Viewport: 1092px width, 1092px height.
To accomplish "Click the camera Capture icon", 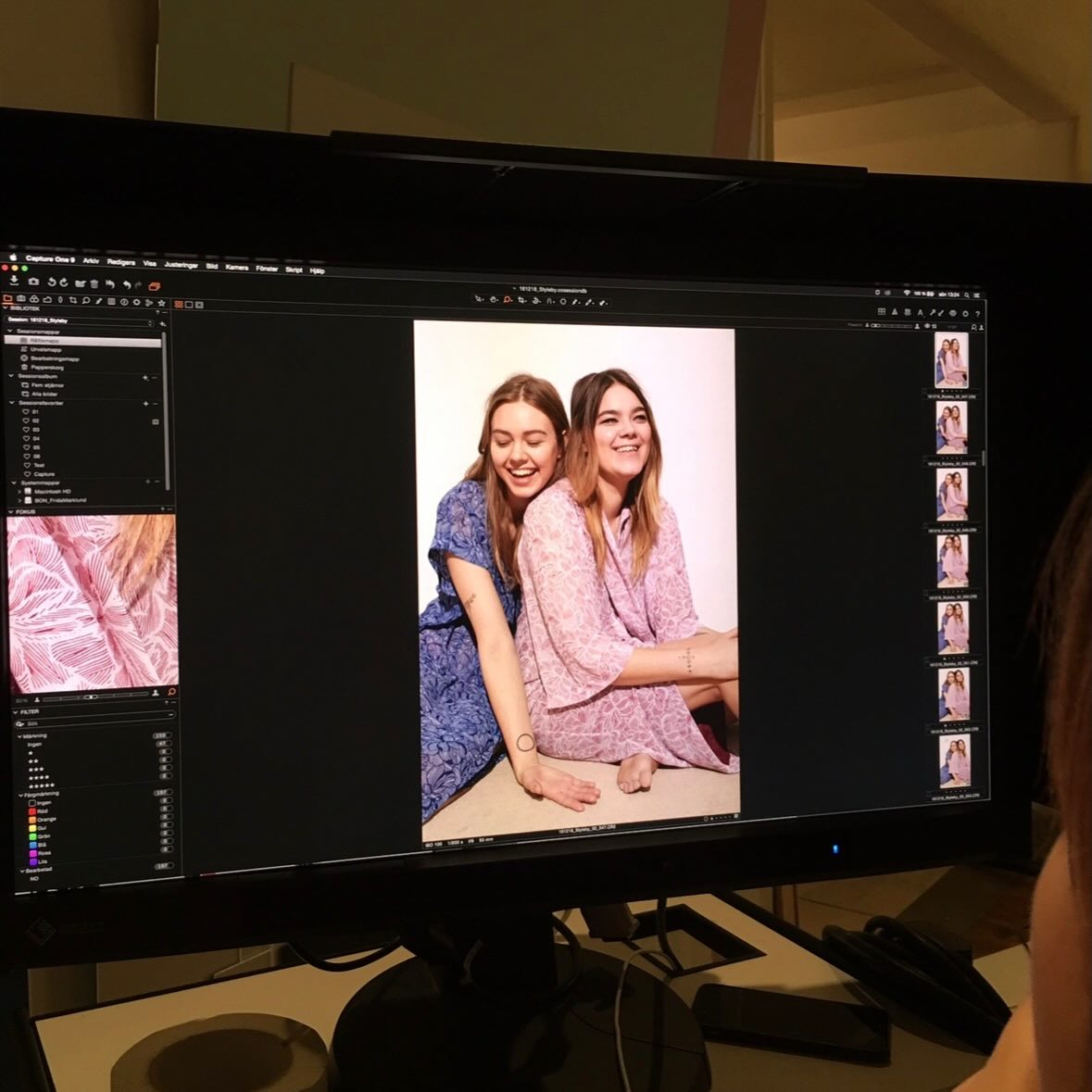I will 33,281.
